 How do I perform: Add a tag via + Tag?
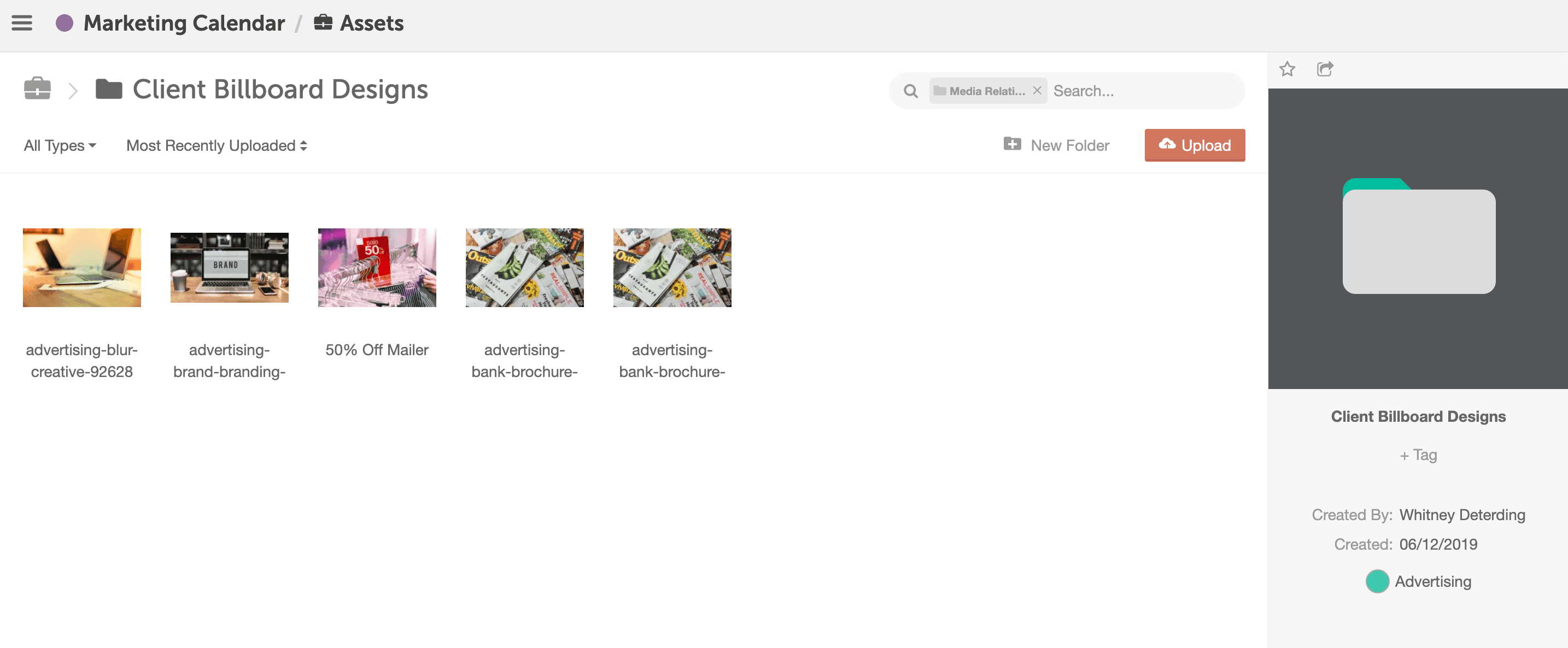[x=1418, y=455]
